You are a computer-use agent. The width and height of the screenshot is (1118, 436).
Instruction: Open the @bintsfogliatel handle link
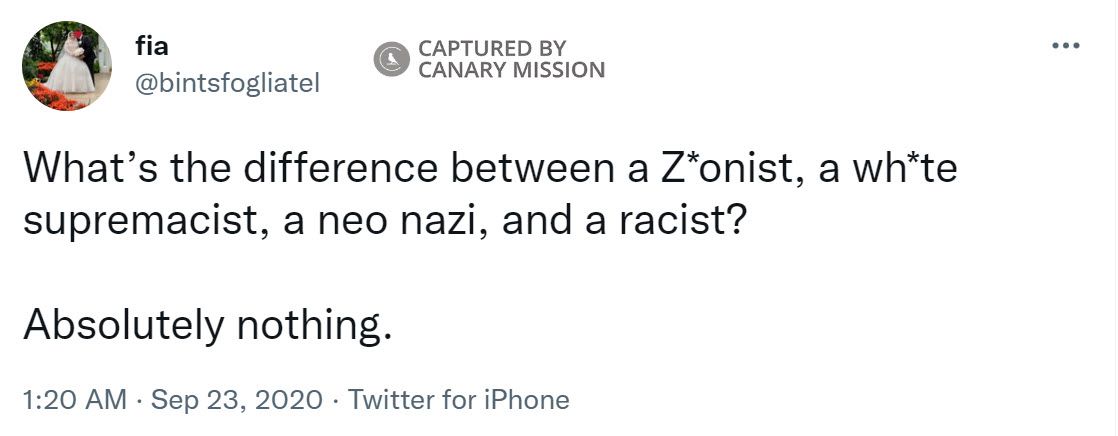(226, 84)
